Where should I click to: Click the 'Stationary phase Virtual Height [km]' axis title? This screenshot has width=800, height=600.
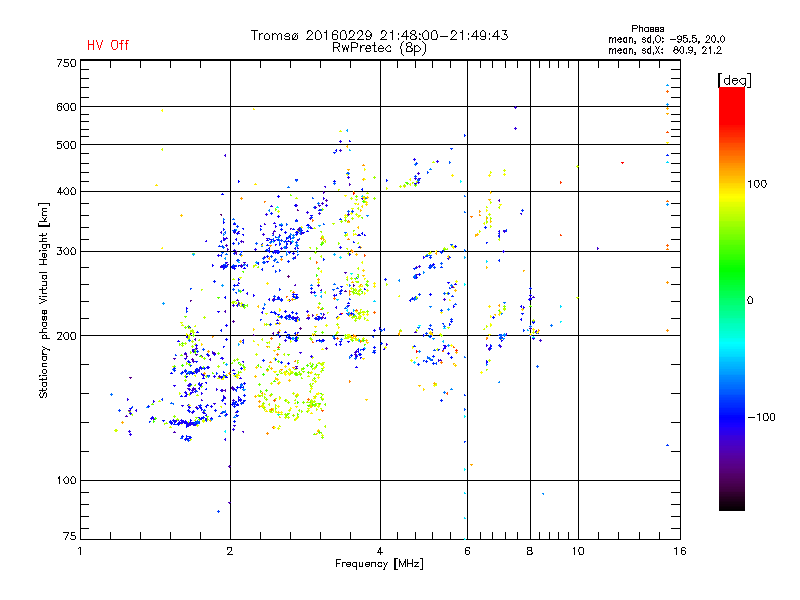point(44,300)
